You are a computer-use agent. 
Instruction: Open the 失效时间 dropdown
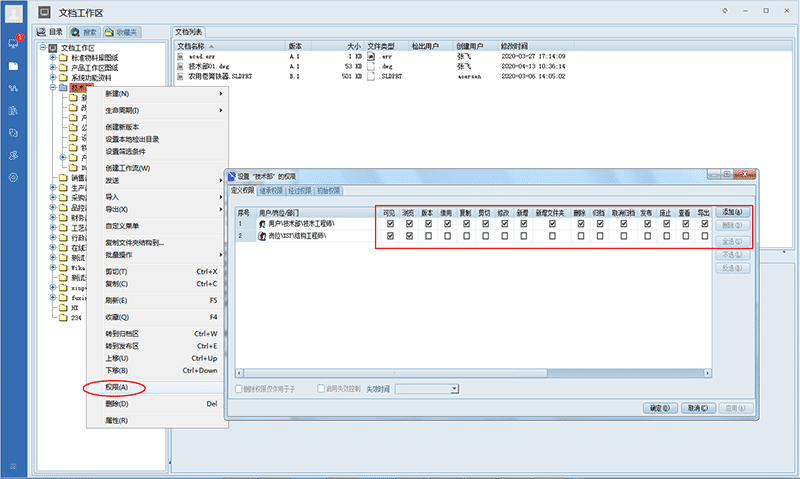tap(454, 388)
